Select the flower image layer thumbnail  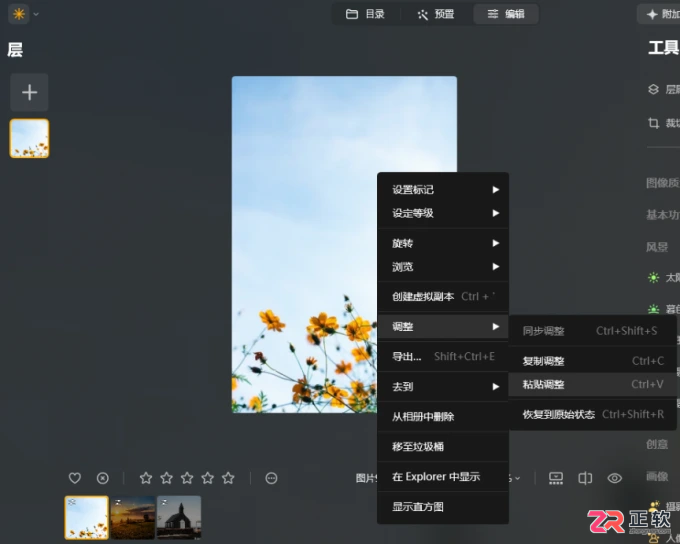[29, 138]
